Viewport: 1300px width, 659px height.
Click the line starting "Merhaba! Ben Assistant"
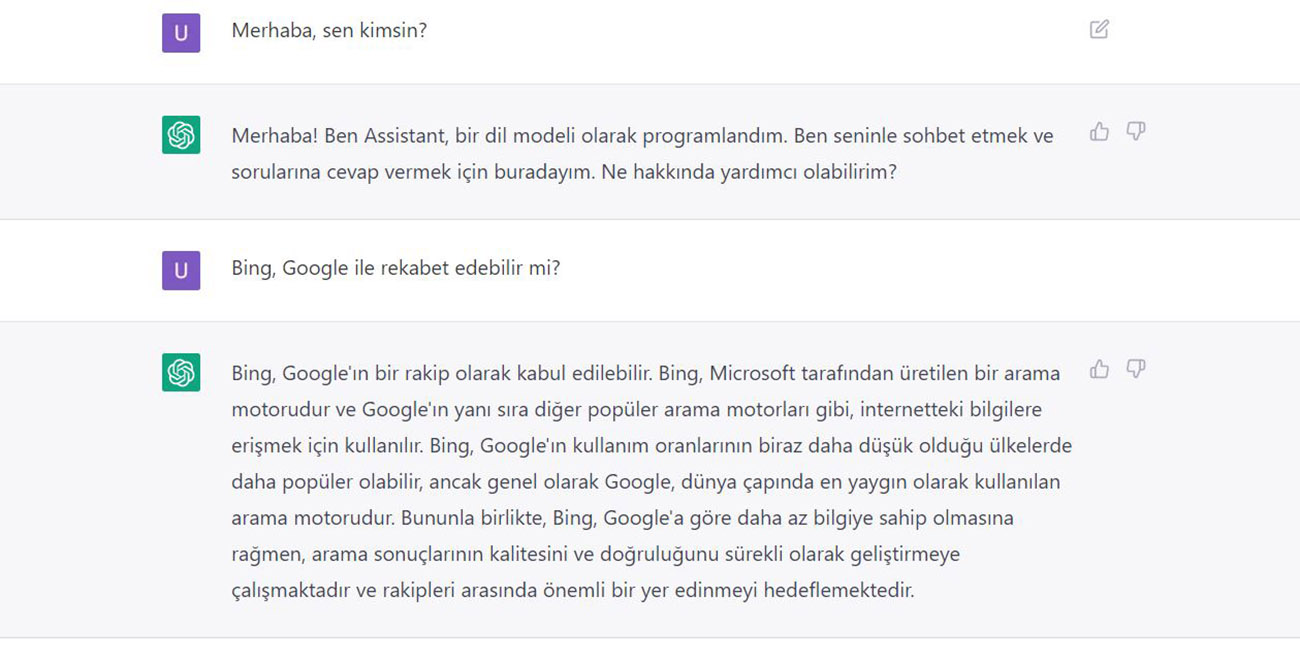642,136
